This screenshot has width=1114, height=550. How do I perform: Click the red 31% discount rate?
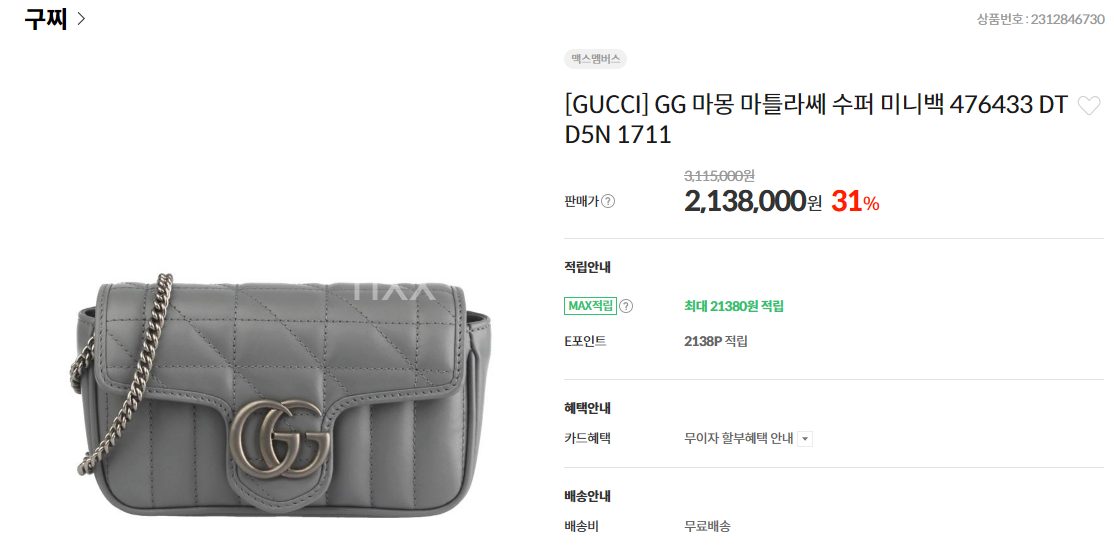click(855, 202)
